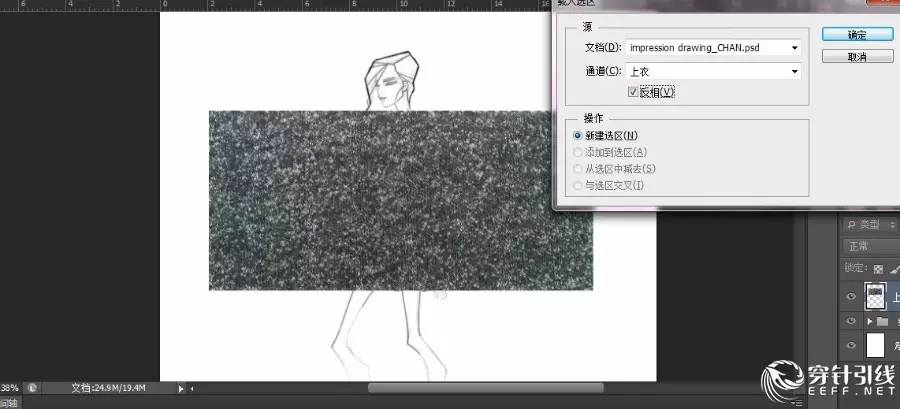Open the layer filter 类型 dropdown

point(871,225)
